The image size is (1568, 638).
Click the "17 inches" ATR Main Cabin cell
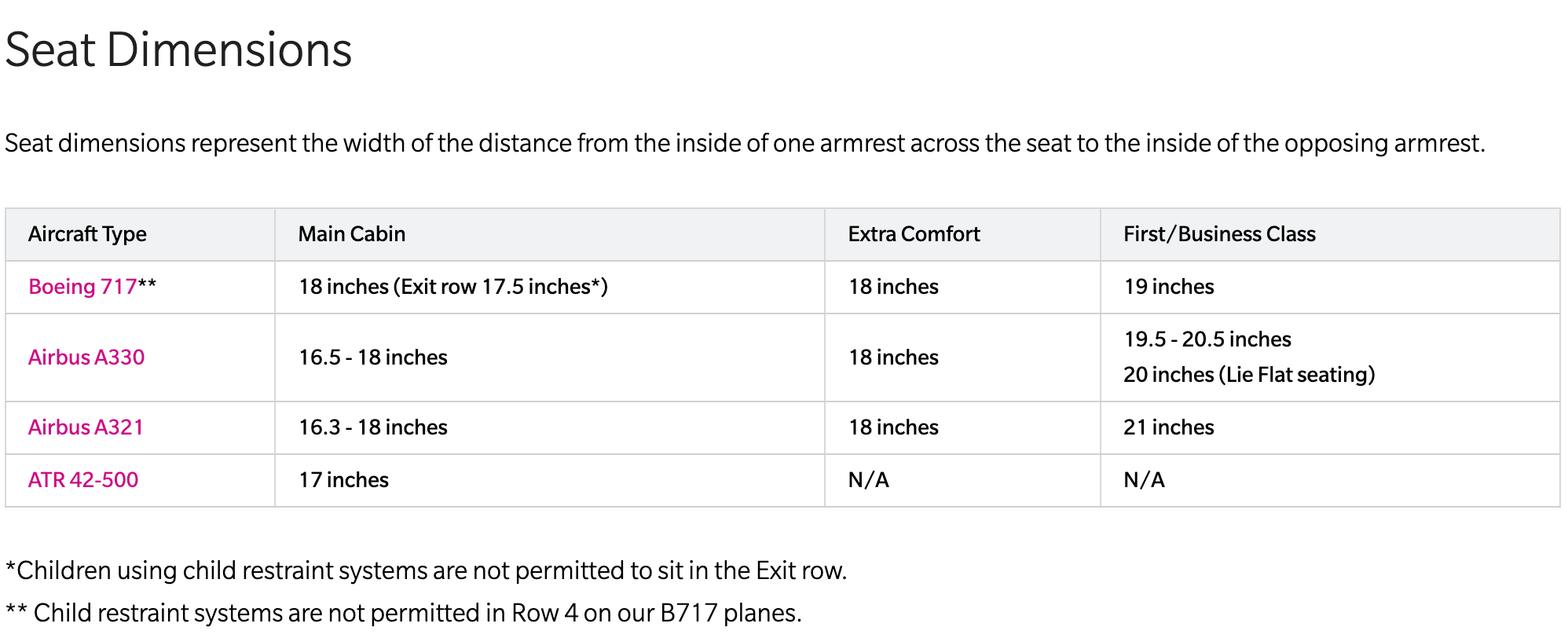[343, 480]
